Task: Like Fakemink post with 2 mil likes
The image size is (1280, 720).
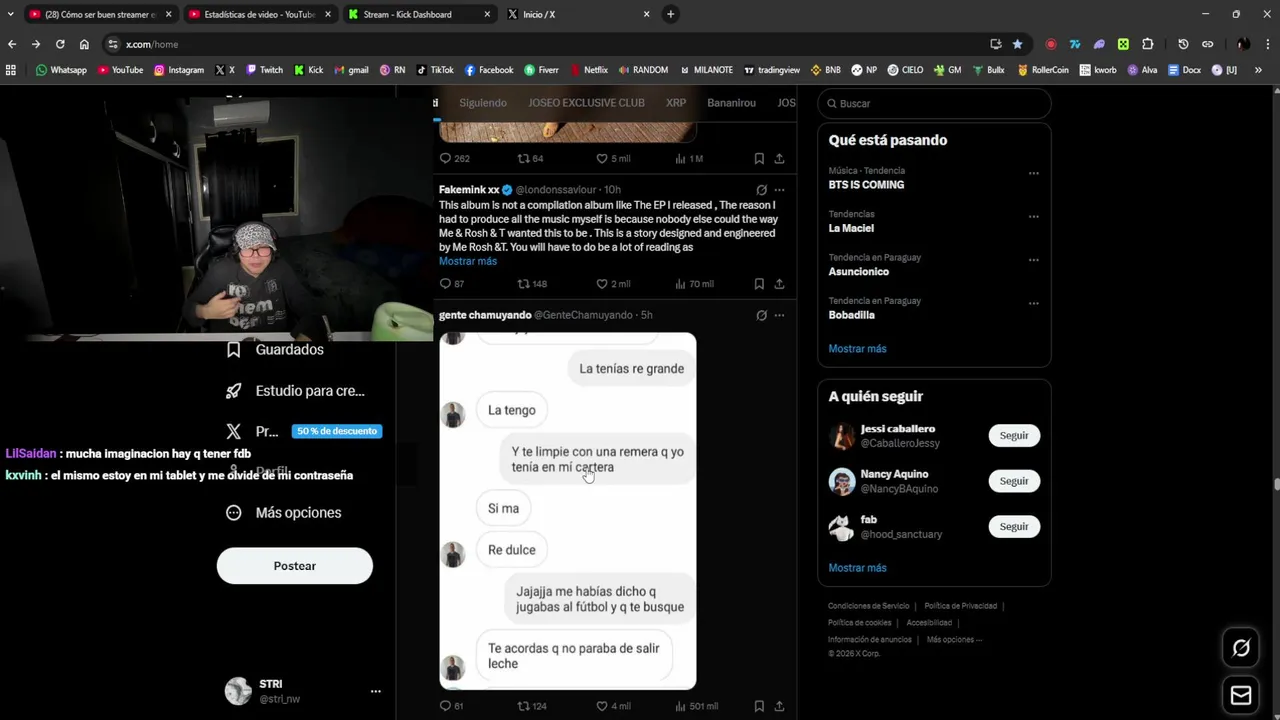Action: coord(602,284)
